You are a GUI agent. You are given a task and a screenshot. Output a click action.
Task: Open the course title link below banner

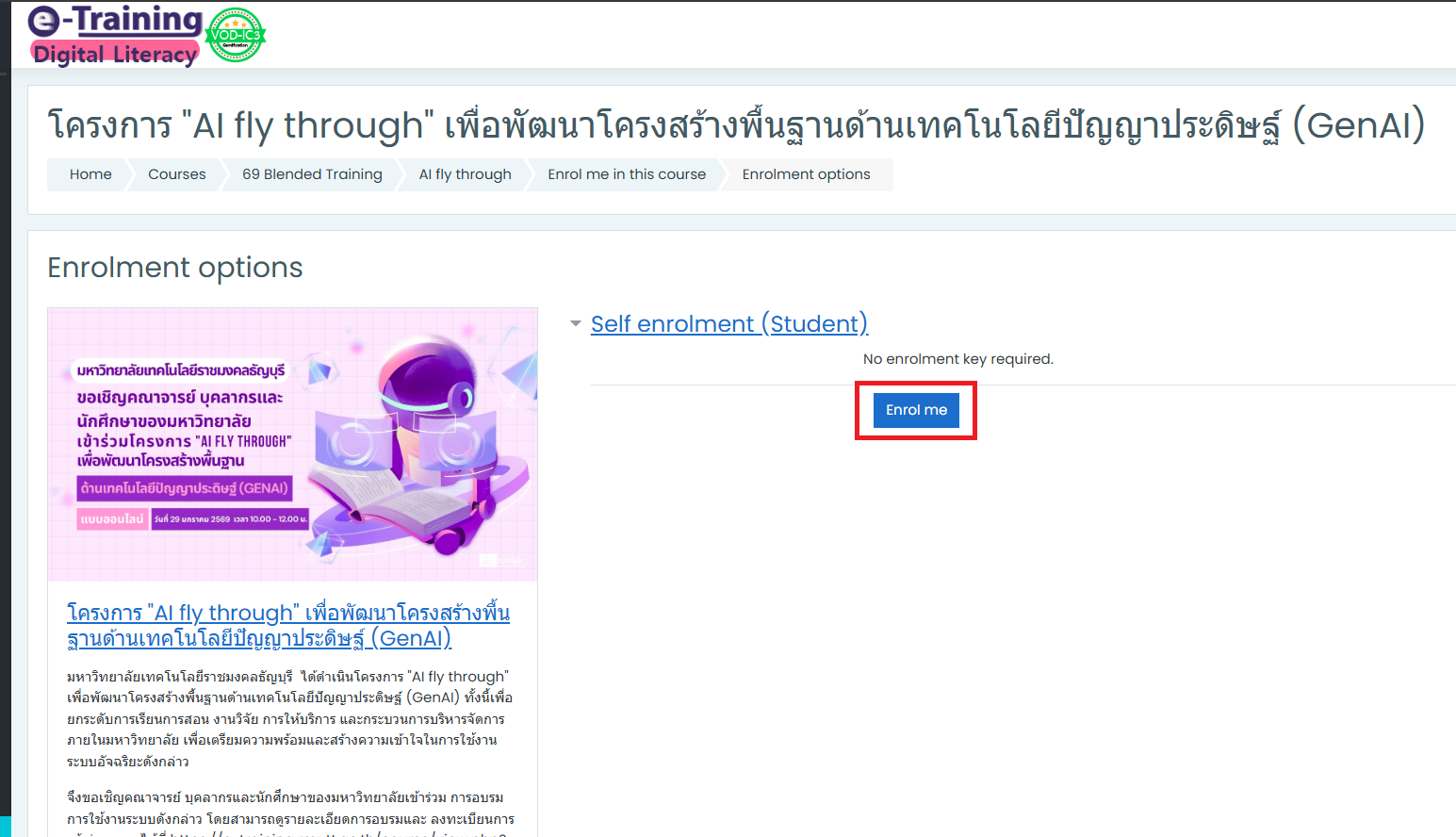(288, 625)
